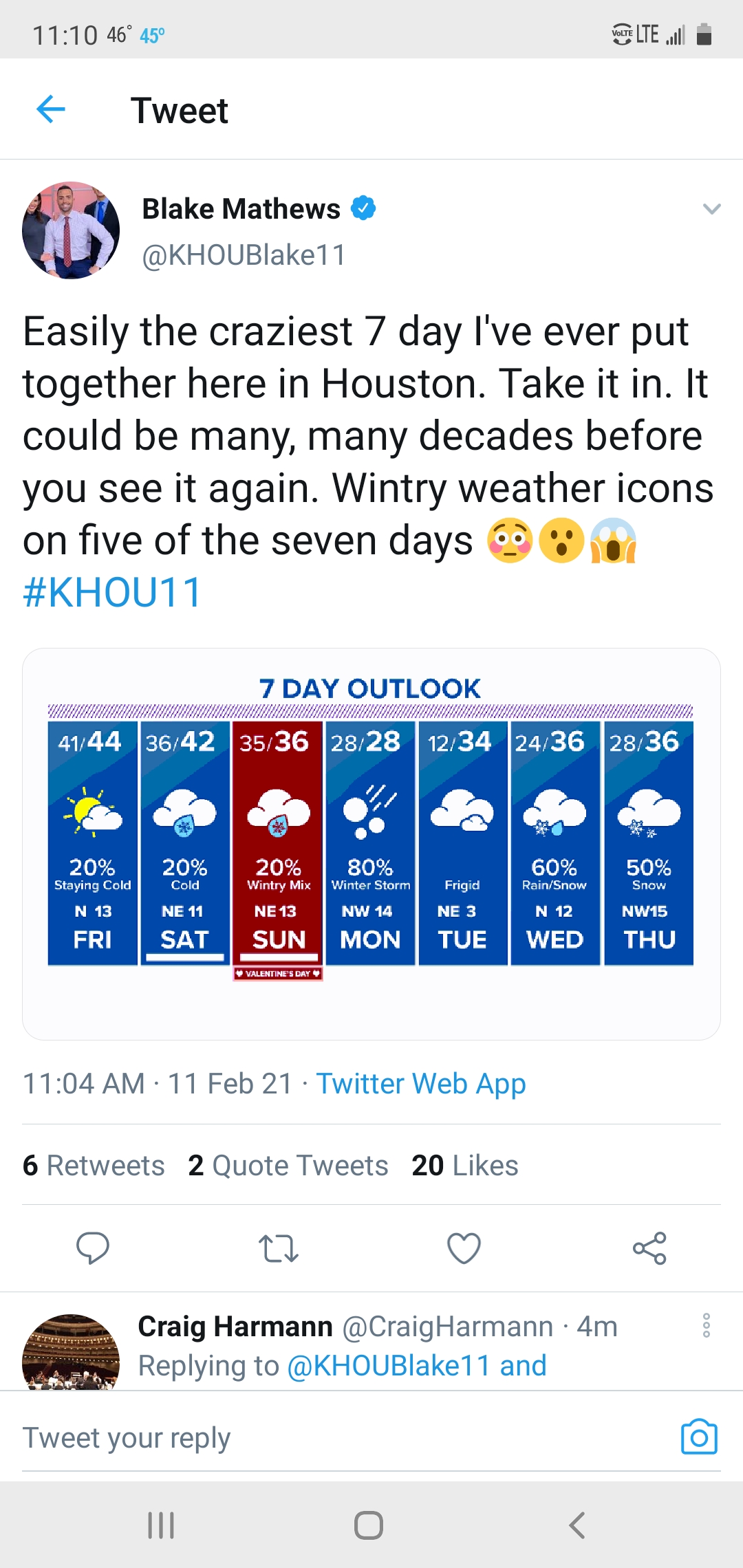Open the @KHOUBlake11 mention in reply
This screenshot has width=743, height=1568.
pos(388,1366)
